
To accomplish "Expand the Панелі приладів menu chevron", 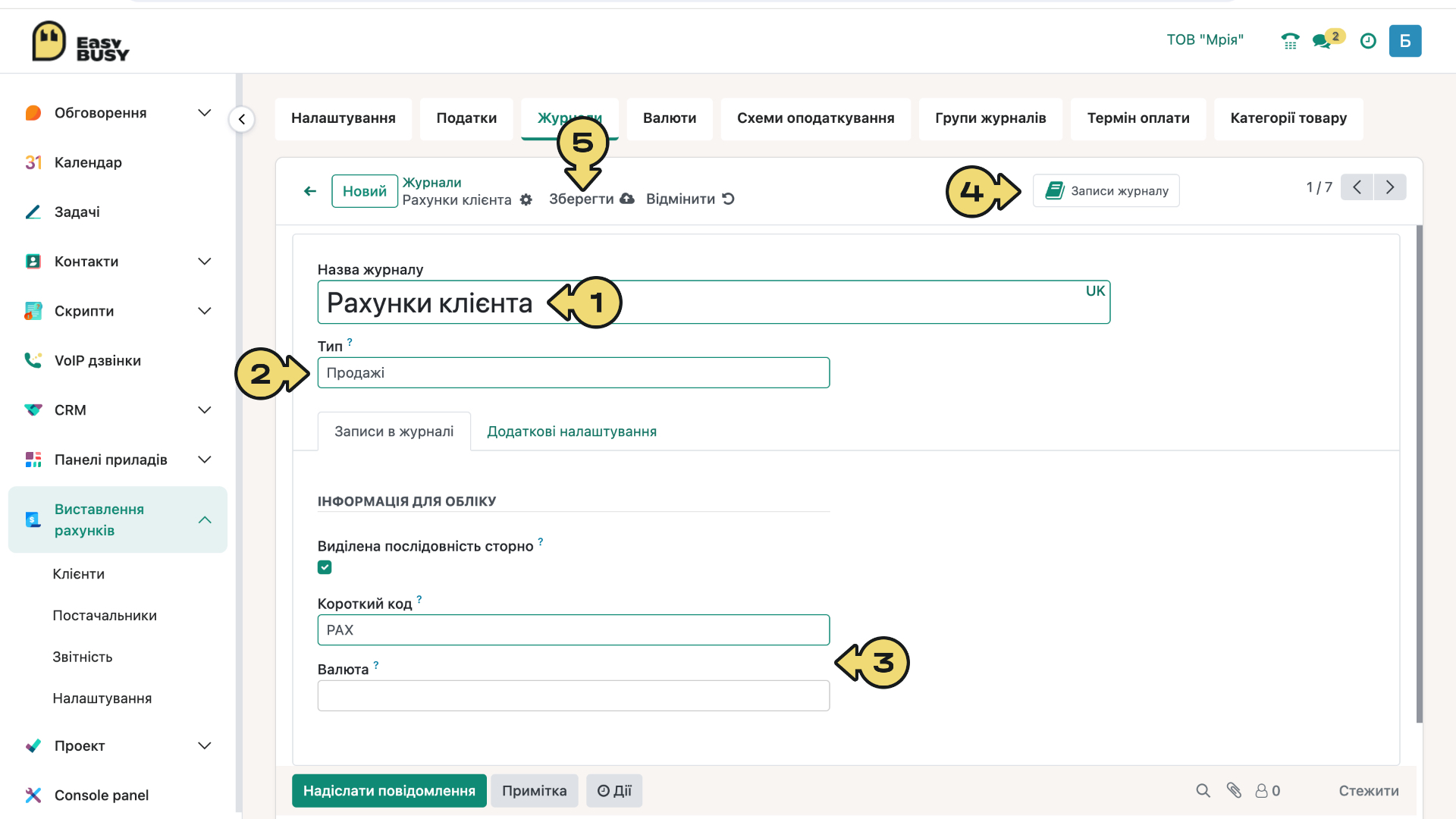I will tap(204, 460).
